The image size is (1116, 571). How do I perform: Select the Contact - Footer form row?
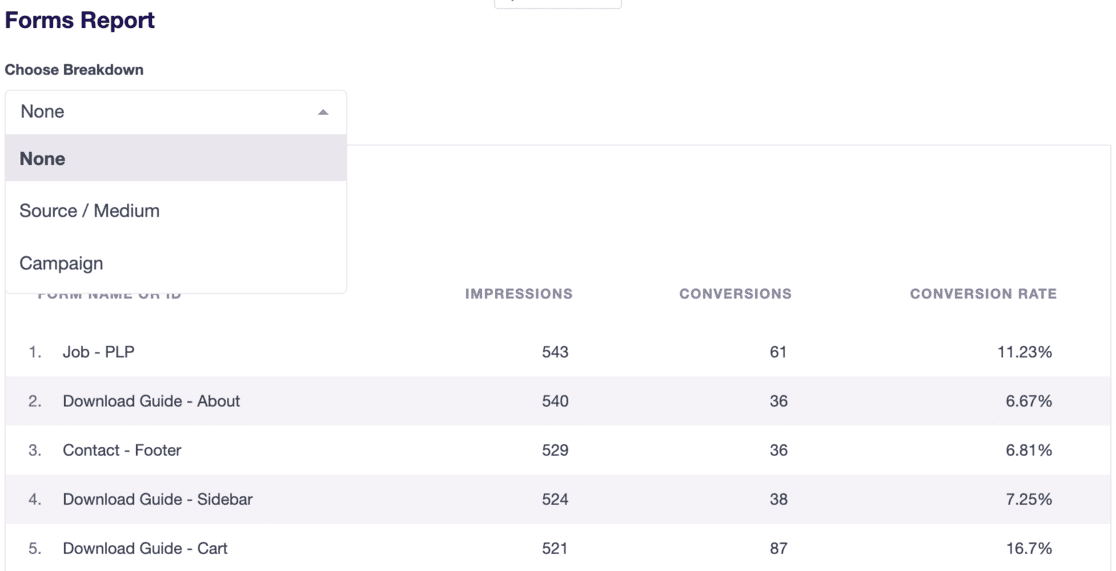click(x=558, y=450)
